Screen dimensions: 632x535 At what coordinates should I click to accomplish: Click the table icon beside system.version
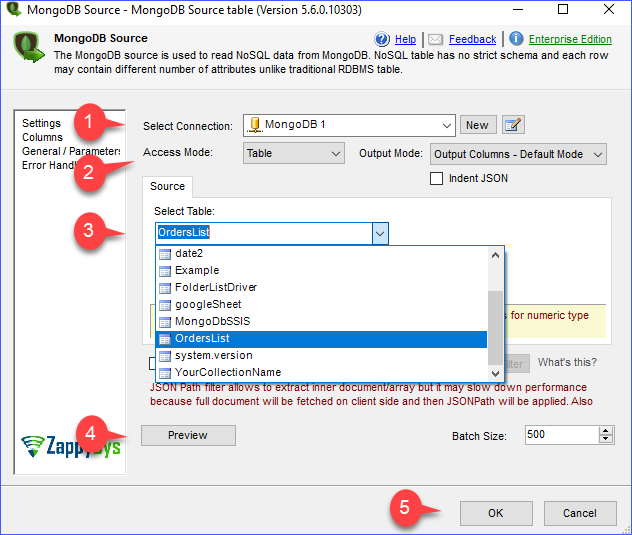click(x=165, y=356)
